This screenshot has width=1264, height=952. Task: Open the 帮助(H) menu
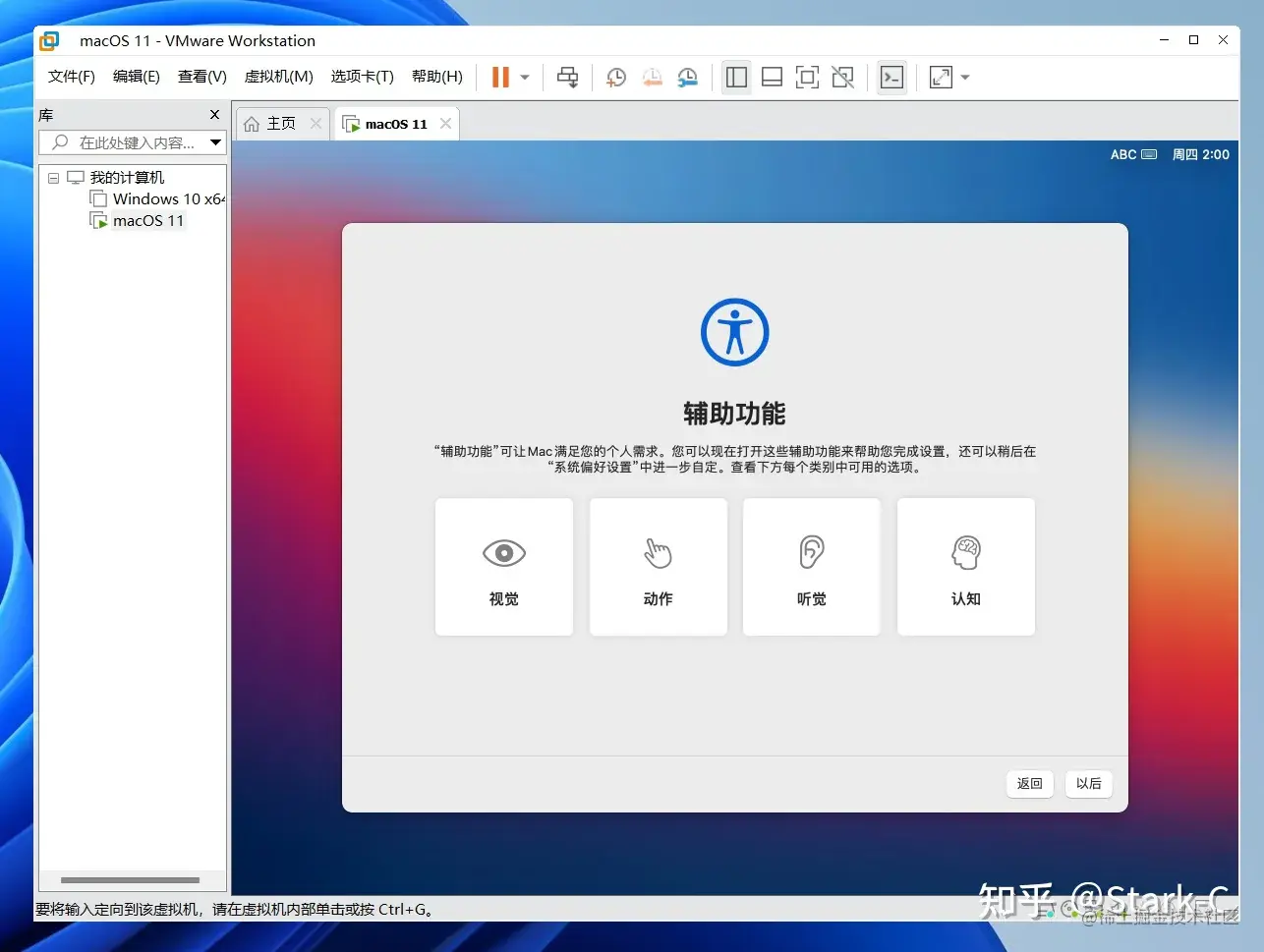tap(437, 77)
